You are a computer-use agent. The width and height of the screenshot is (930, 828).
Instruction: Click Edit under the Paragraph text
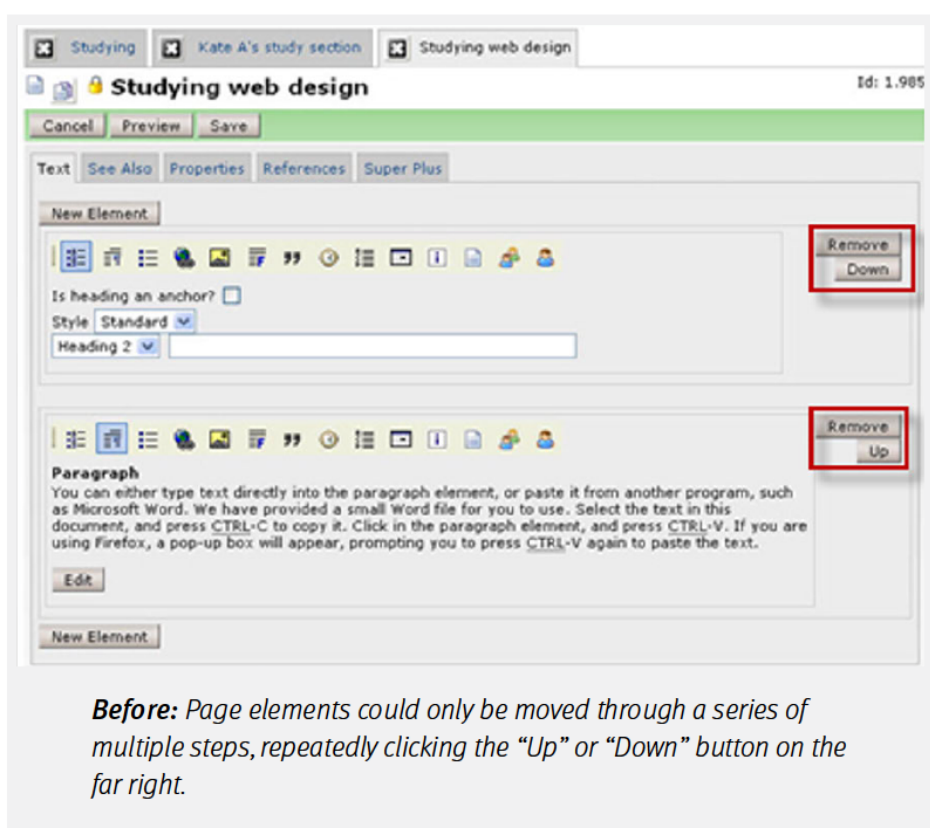(x=78, y=581)
